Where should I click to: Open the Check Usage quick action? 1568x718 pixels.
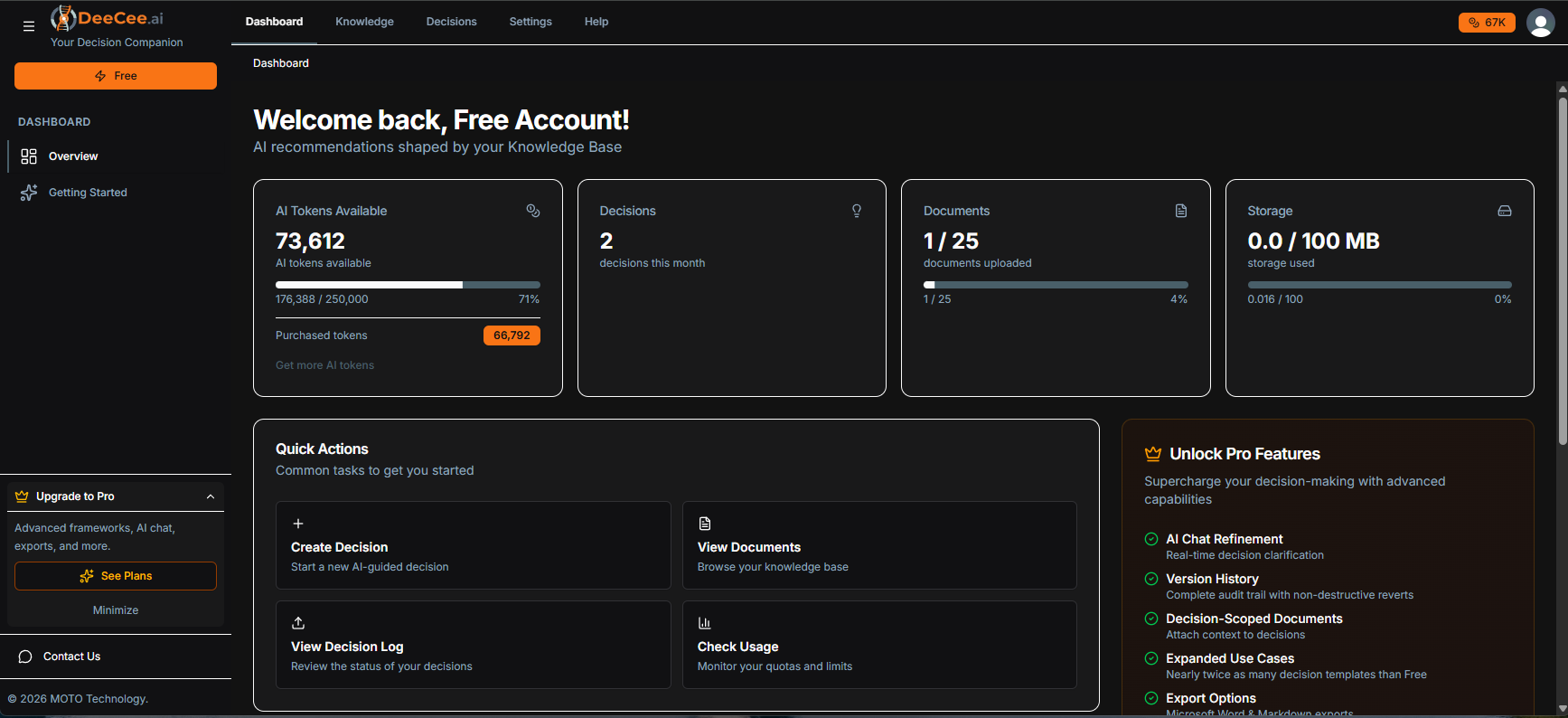[879, 645]
